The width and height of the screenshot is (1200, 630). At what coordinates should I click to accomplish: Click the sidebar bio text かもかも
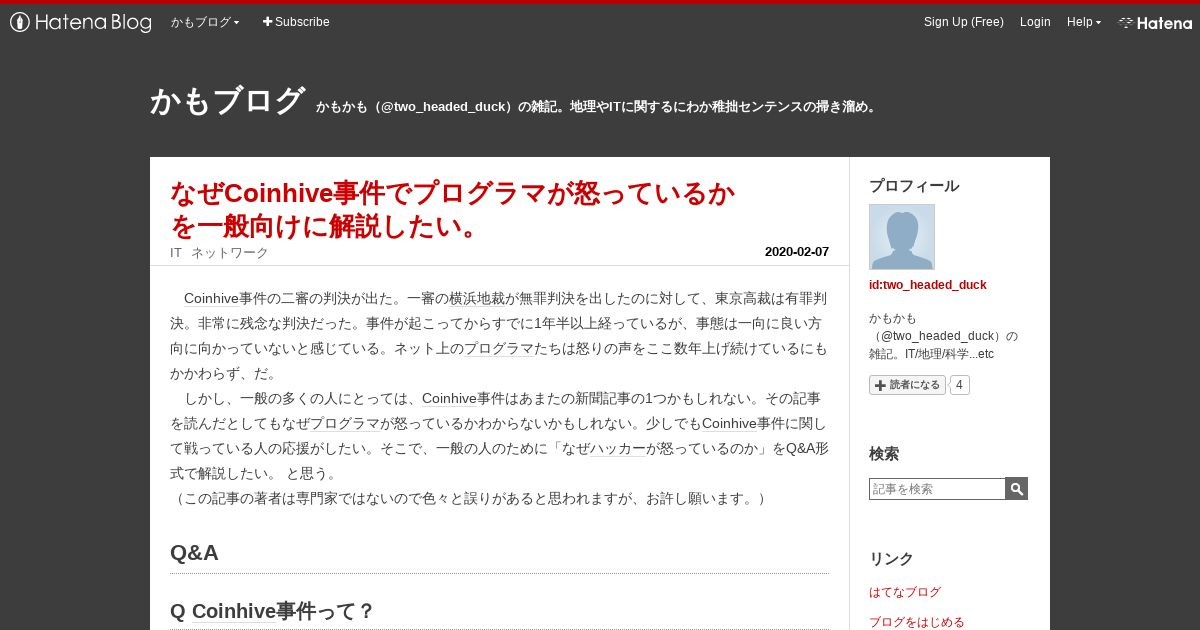coord(943,336)
